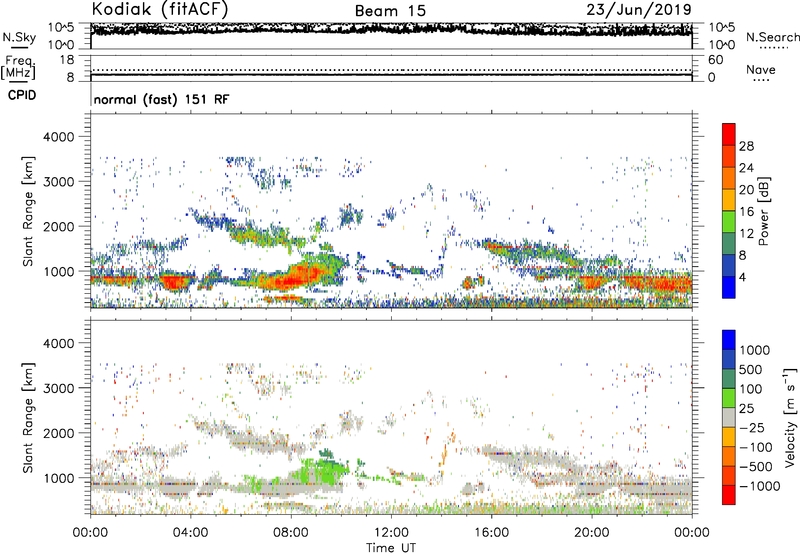Click the date "23/Jun/2019"
The width and height of the screenshot is (800, 554).
pos(639,9)
